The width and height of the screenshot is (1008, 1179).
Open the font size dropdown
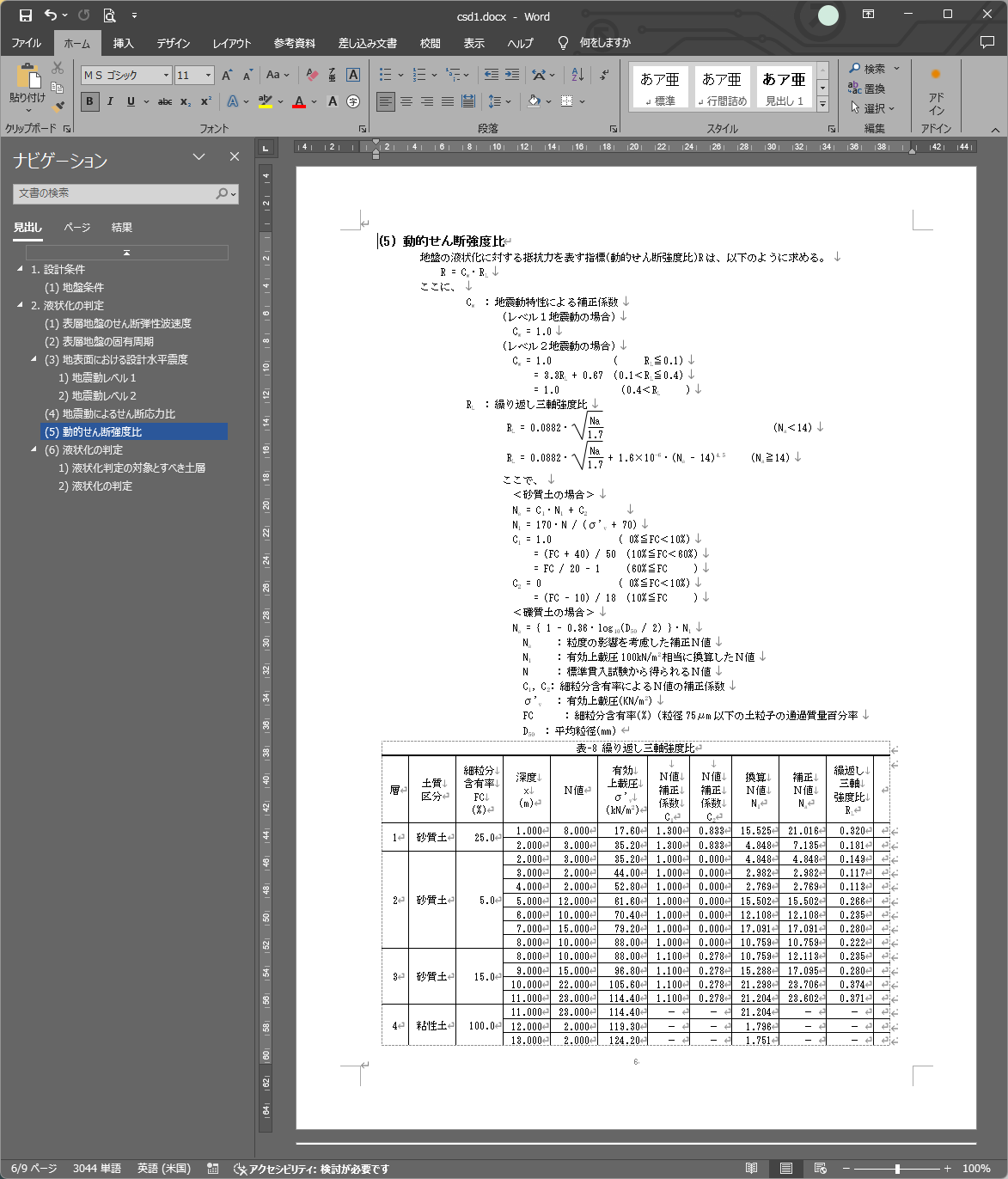(208, 76)
